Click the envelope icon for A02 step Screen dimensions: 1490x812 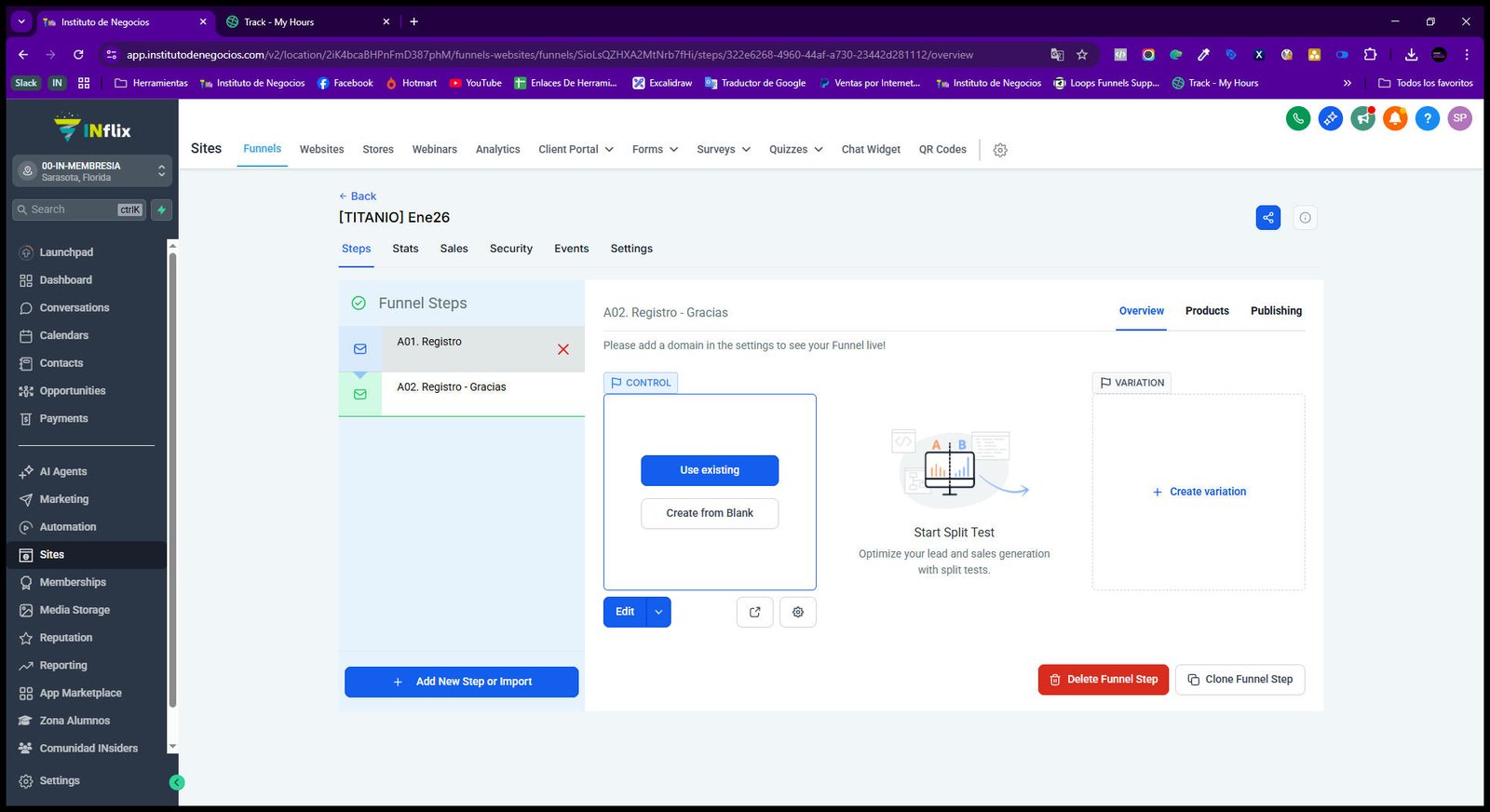tap(360, 395)
